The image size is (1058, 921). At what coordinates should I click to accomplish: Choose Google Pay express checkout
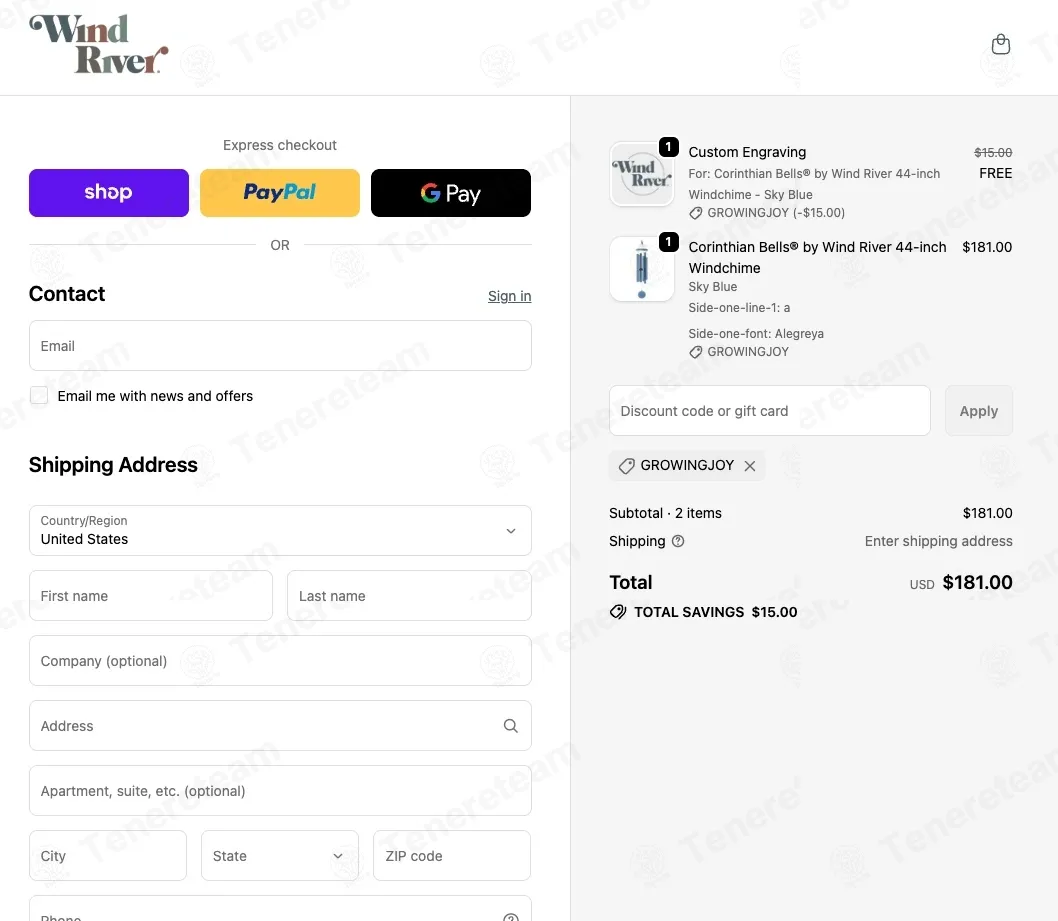pos(451,193)
